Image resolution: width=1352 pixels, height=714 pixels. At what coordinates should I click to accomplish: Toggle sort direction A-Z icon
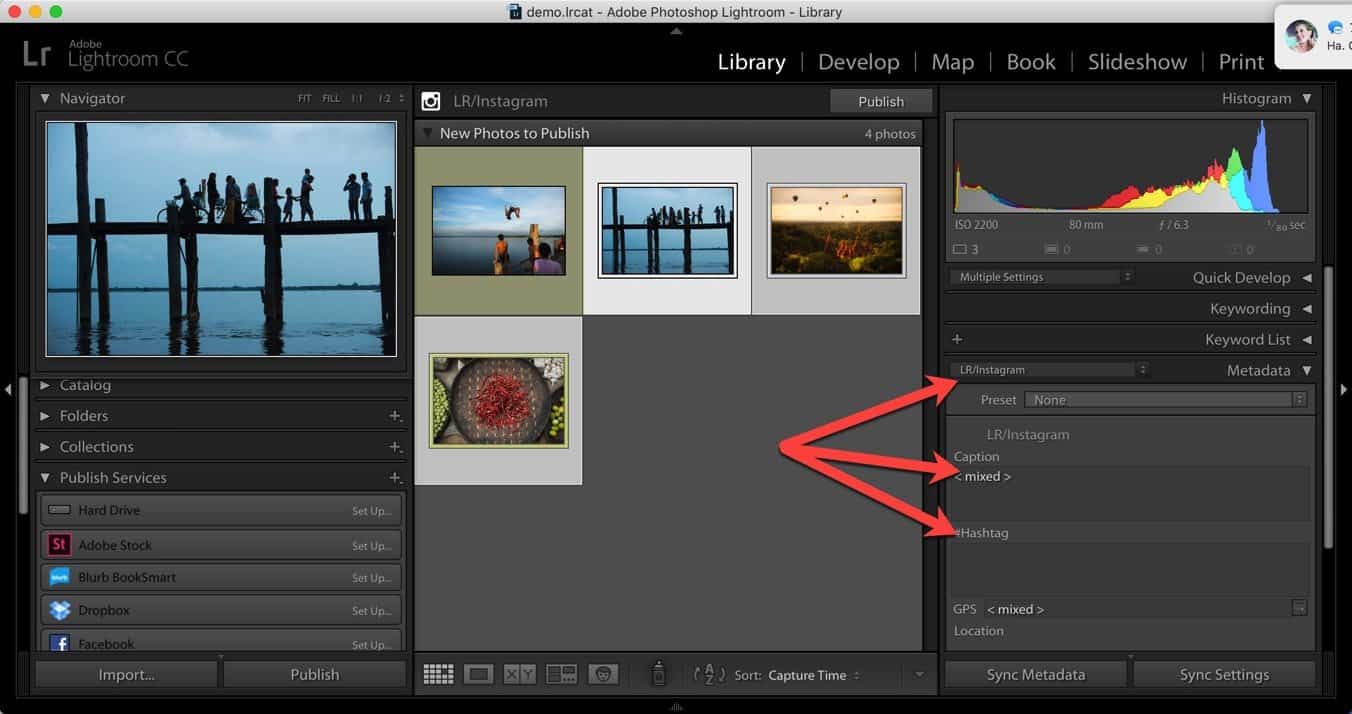[x=708, y=675]
